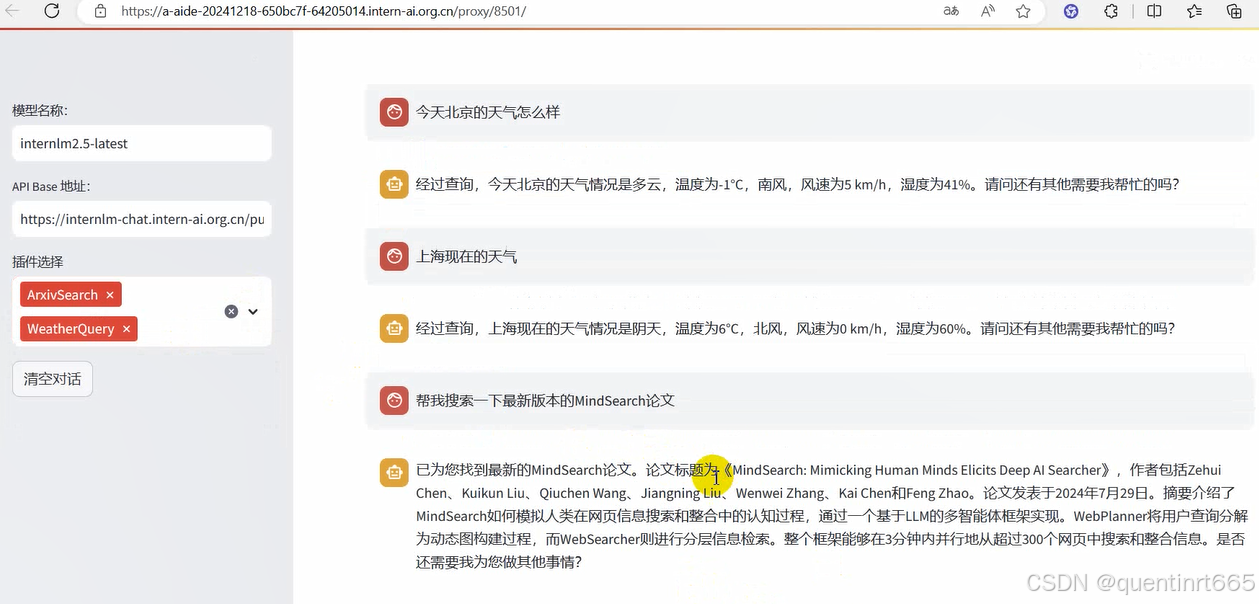Activate the Read aloud icon

988,11
